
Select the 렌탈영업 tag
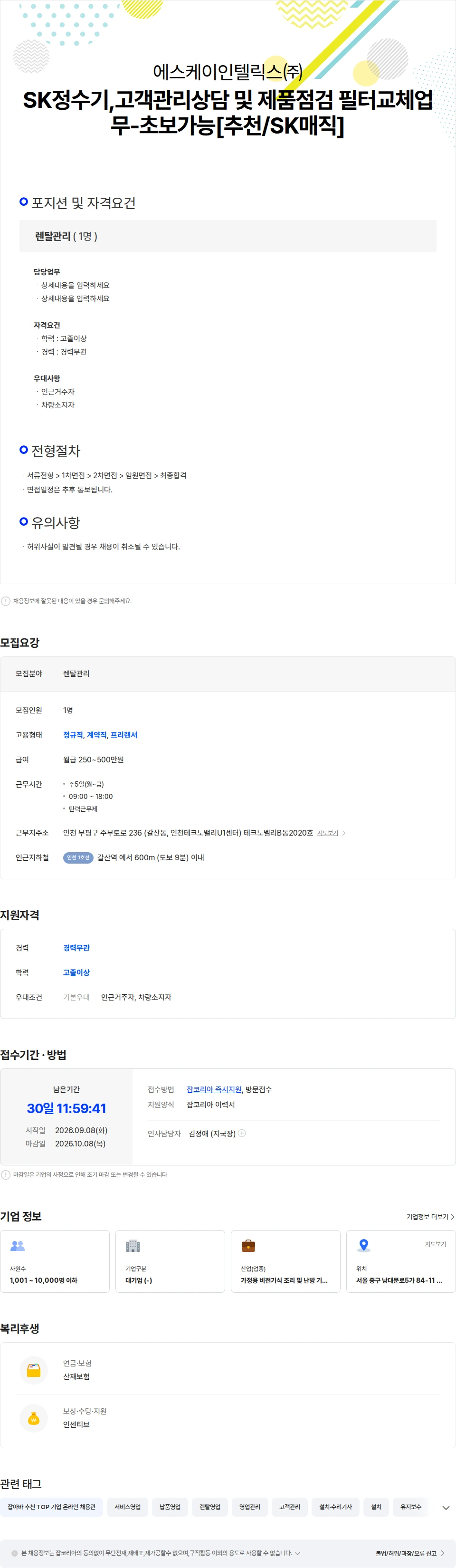210,1507
